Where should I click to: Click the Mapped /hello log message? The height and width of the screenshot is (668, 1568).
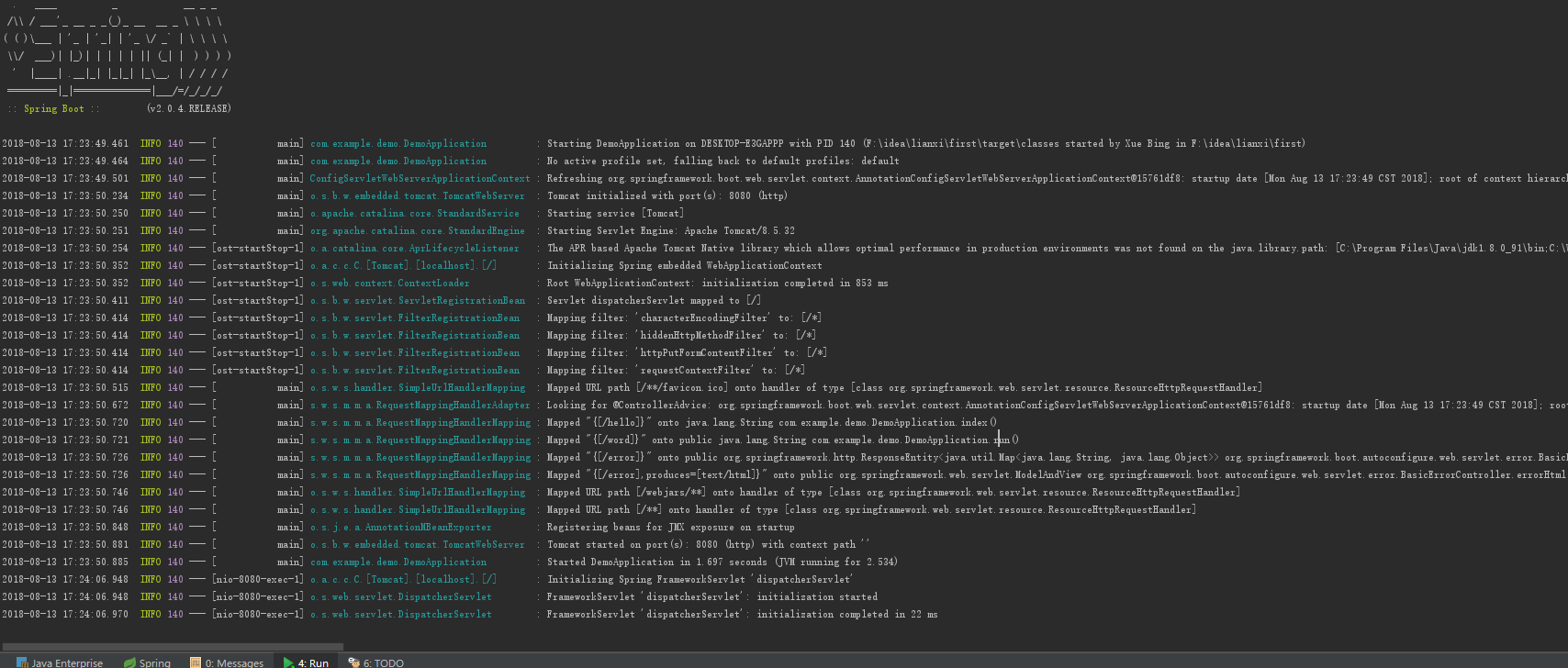click(771, 423)
